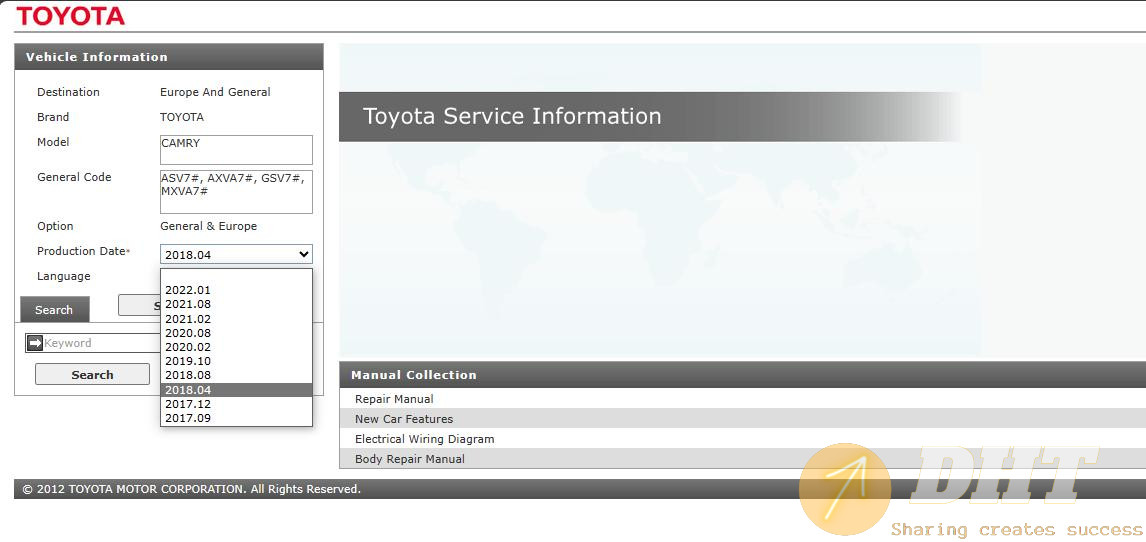The width and height of the screenshot is (1146, 542).
Task: Focus the Keyword input field
Action: (x=102, y=343)
